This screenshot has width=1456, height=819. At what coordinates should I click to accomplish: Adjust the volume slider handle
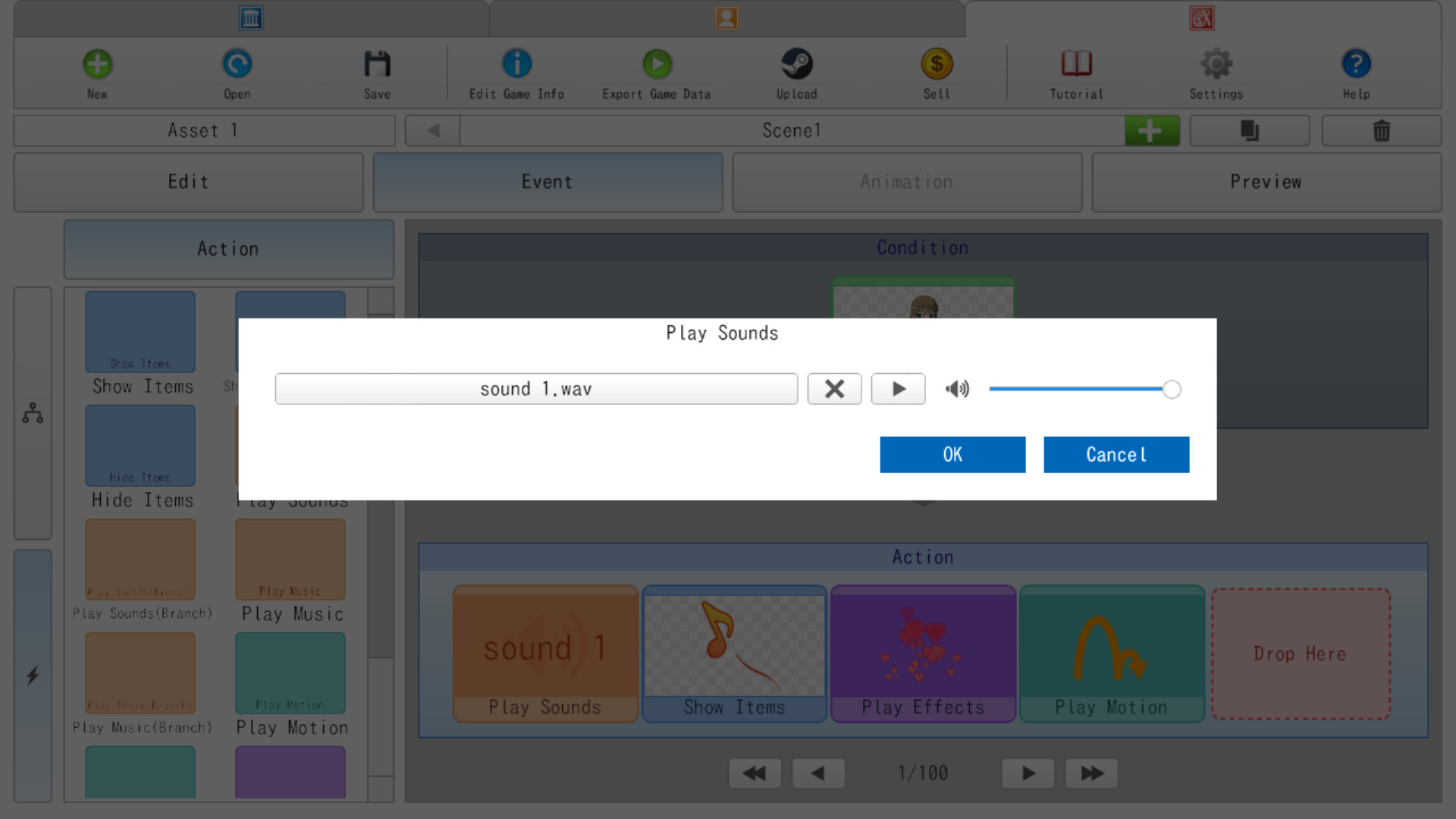(1171, 389)
